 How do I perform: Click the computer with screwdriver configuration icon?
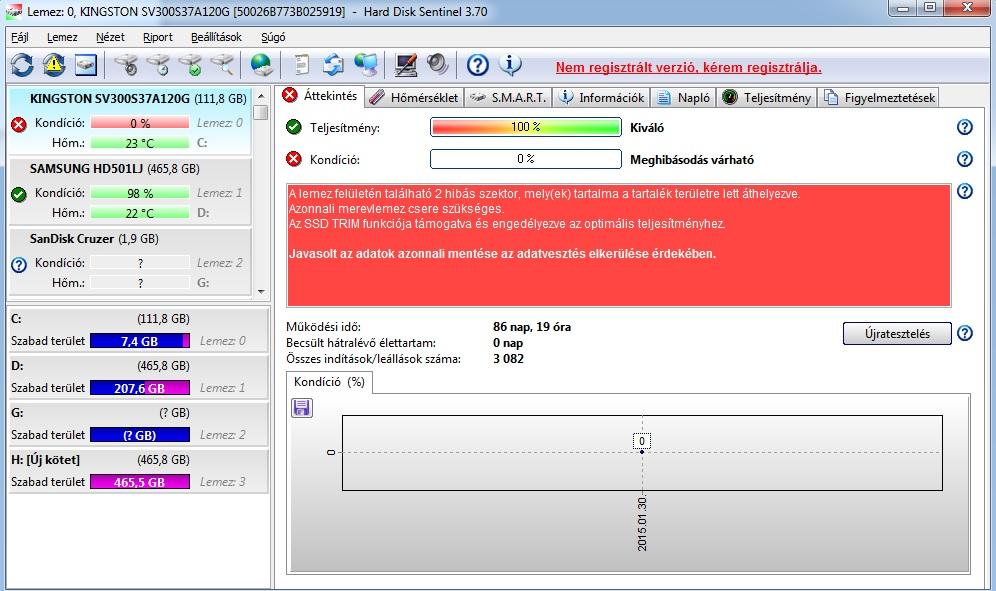tap(406, 65)
